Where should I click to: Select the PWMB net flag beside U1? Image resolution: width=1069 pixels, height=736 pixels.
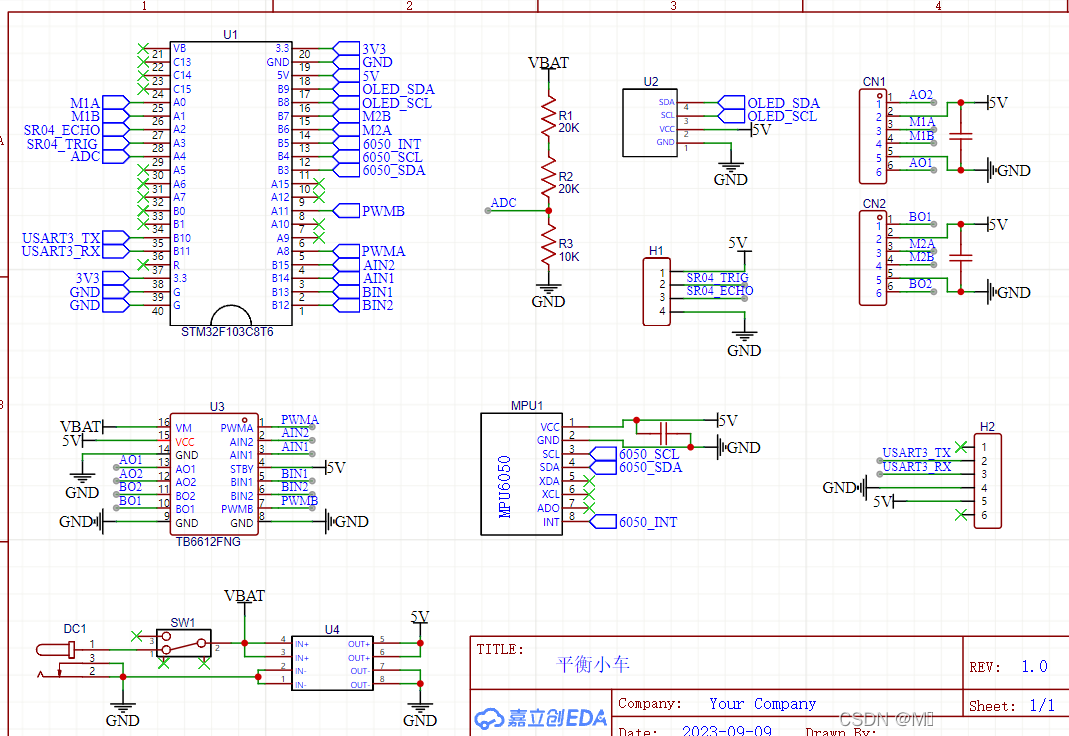[382, 211]
